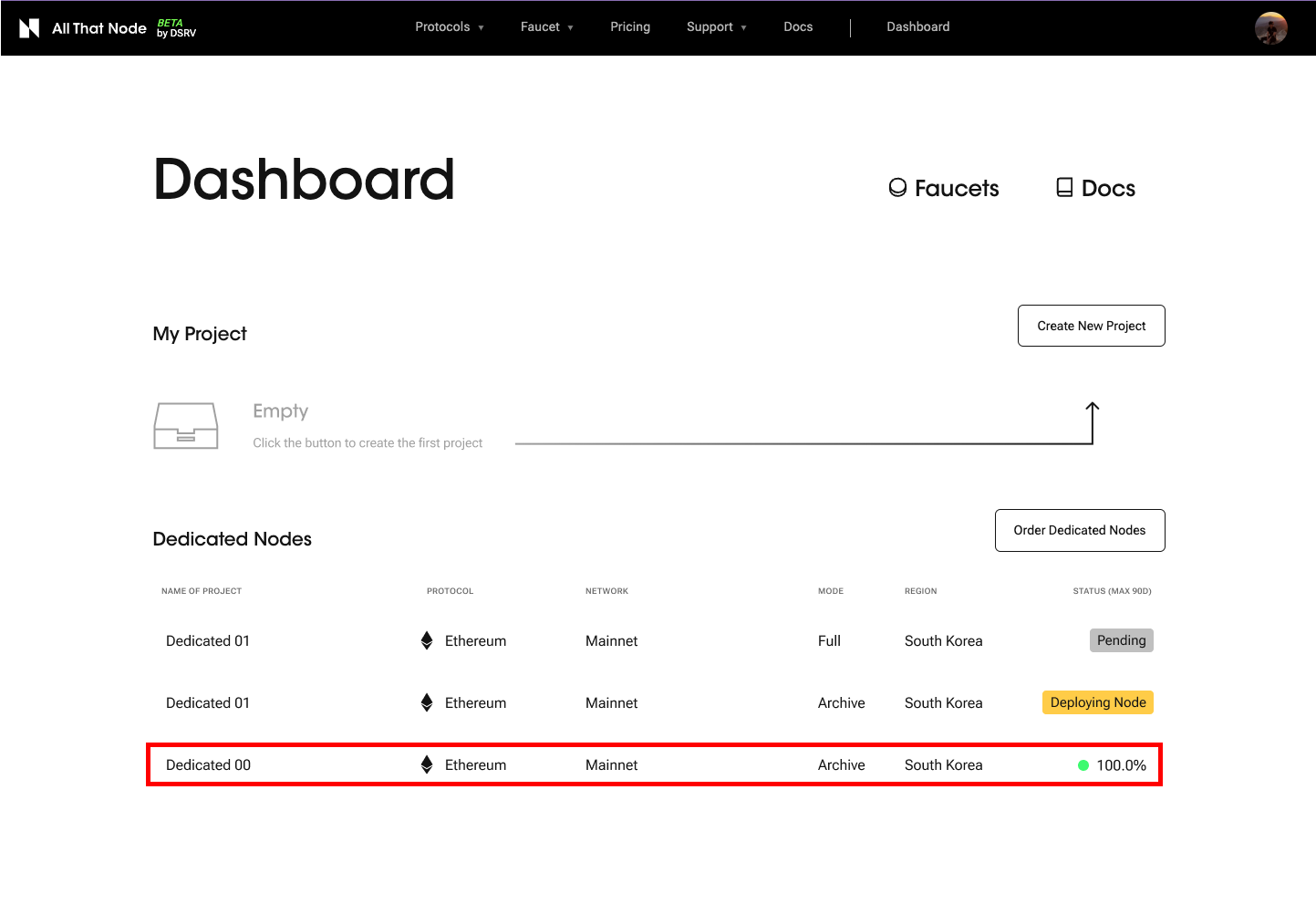Screen dimensions: 1316x904
Task: Open the Faucets link near the heading
Action: coord(944,188)
